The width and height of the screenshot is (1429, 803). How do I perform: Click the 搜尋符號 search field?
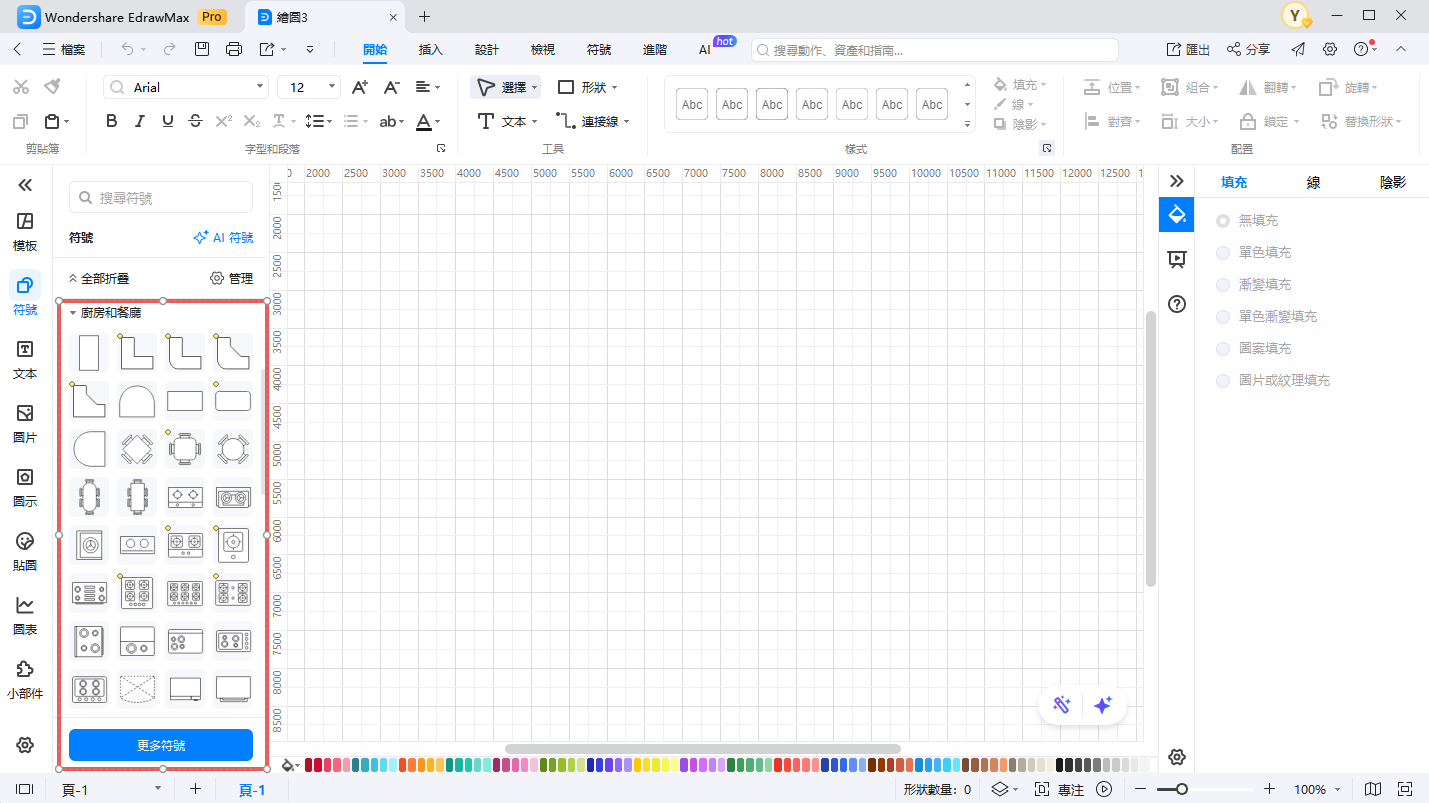pos(161,198)
